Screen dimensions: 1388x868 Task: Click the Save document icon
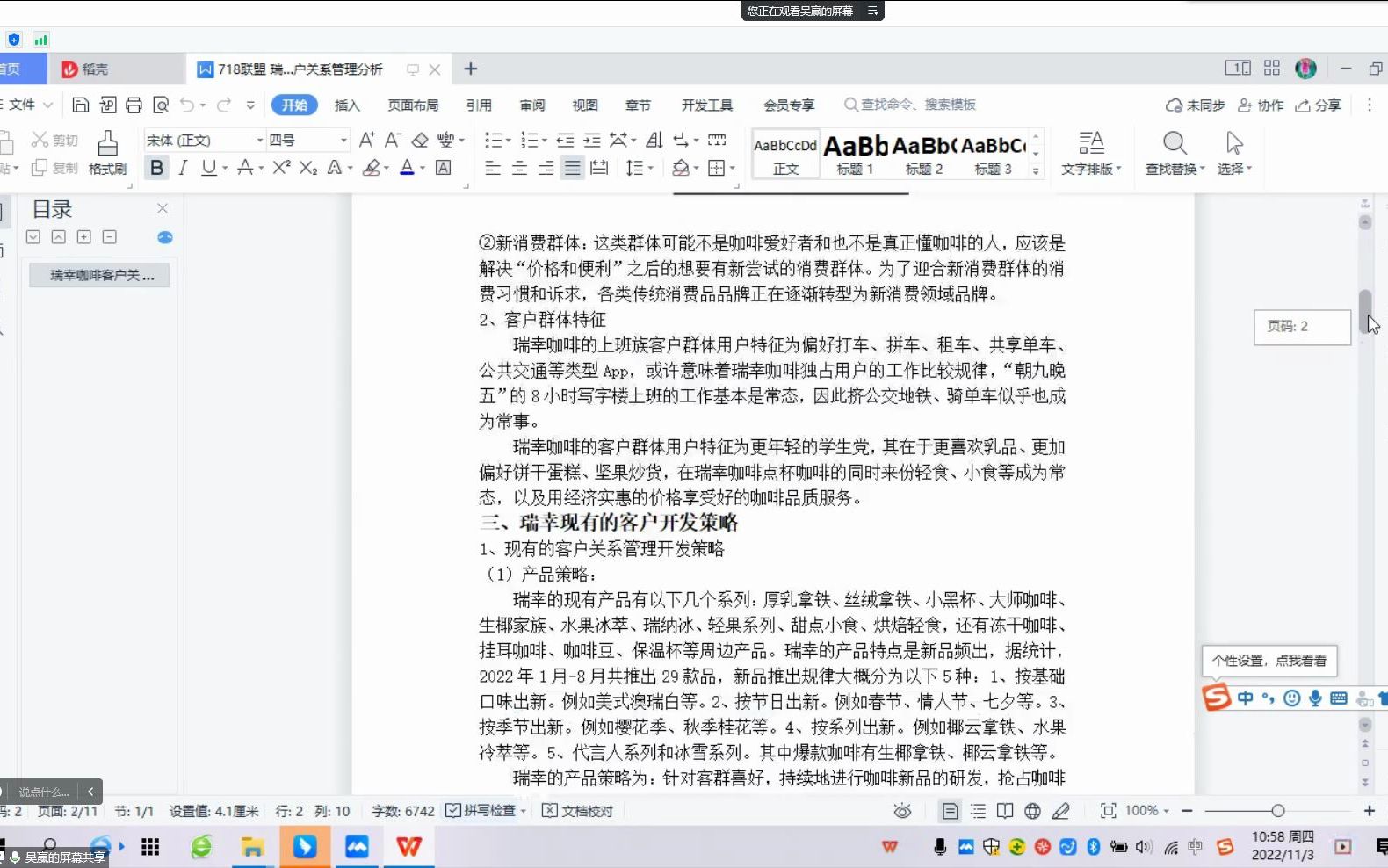click(x=80, y=105)
